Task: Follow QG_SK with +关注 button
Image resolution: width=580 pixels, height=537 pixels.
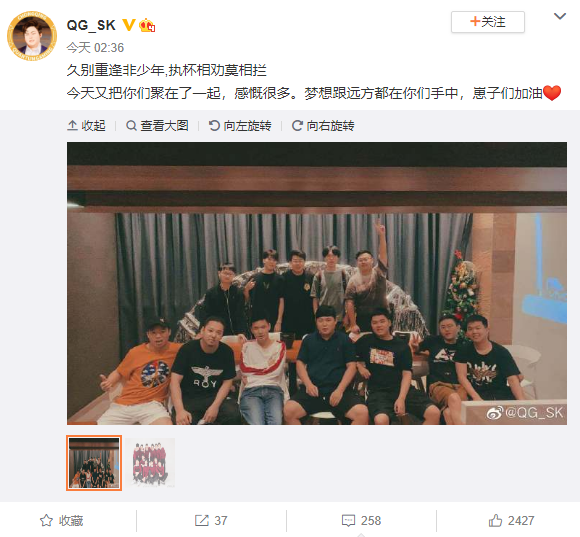Action: pos(488,22)
